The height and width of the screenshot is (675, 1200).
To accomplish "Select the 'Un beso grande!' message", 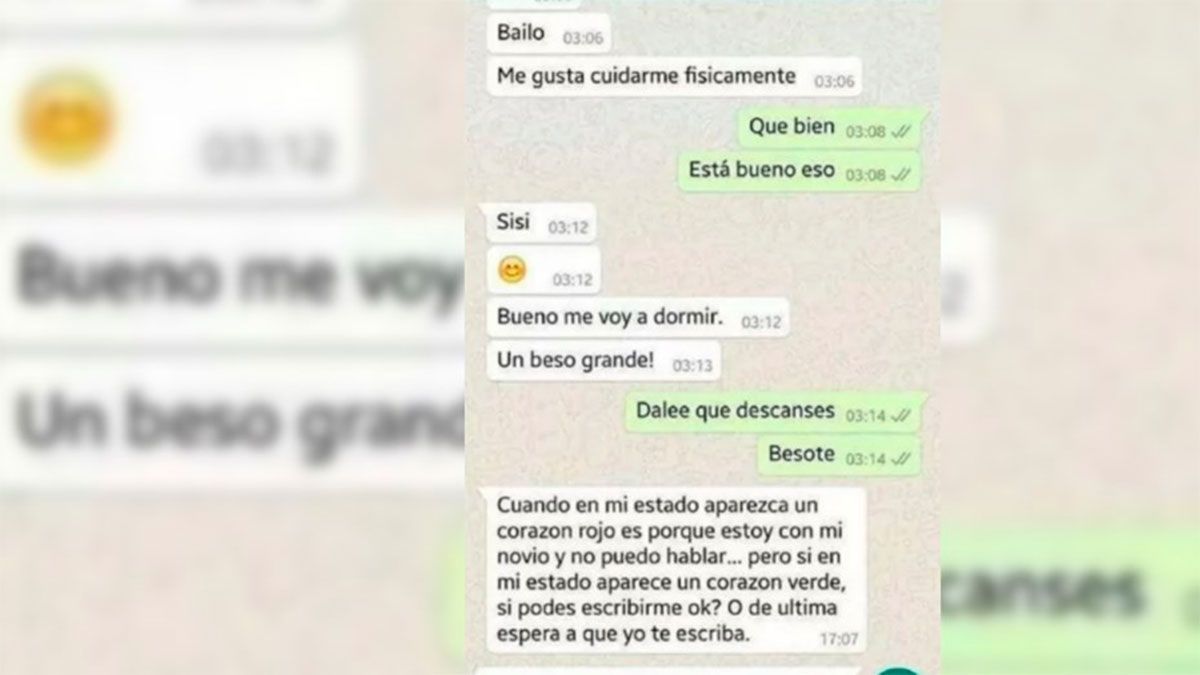I will [x=603, y=361].
